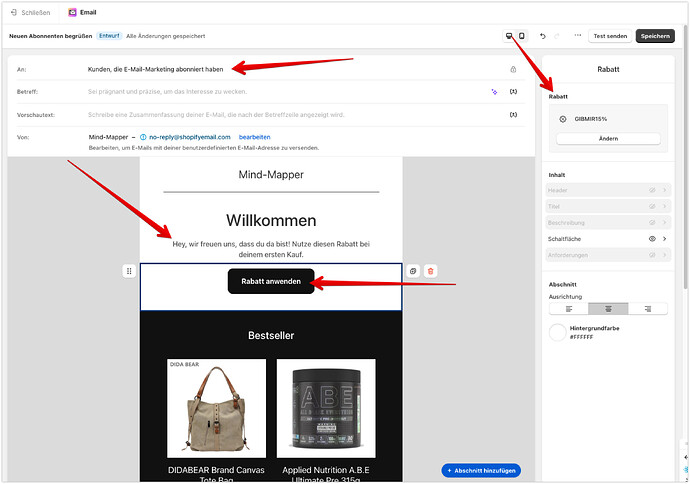Open the three-dot more options menu
The height and width of the screenshot is (484, 690).
577,35
